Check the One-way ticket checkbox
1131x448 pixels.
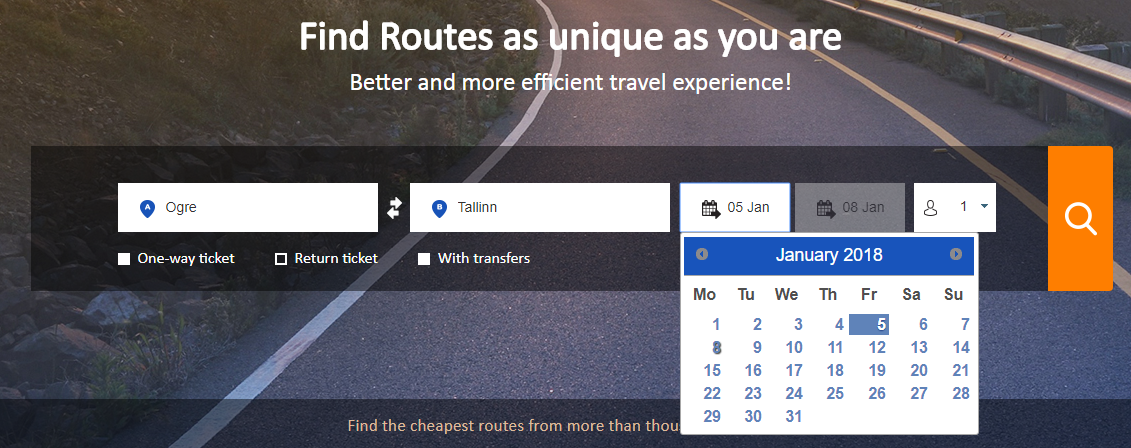point(124,259)
